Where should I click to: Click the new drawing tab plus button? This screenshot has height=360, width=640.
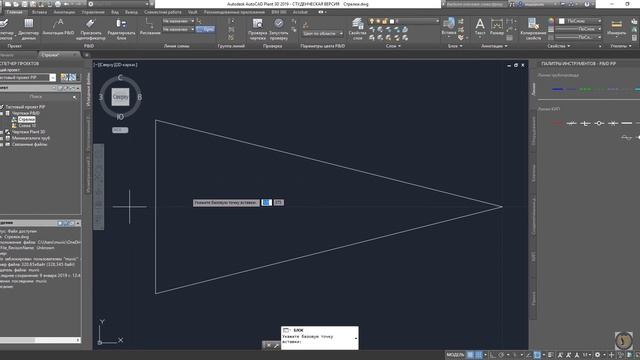[87, 55]
